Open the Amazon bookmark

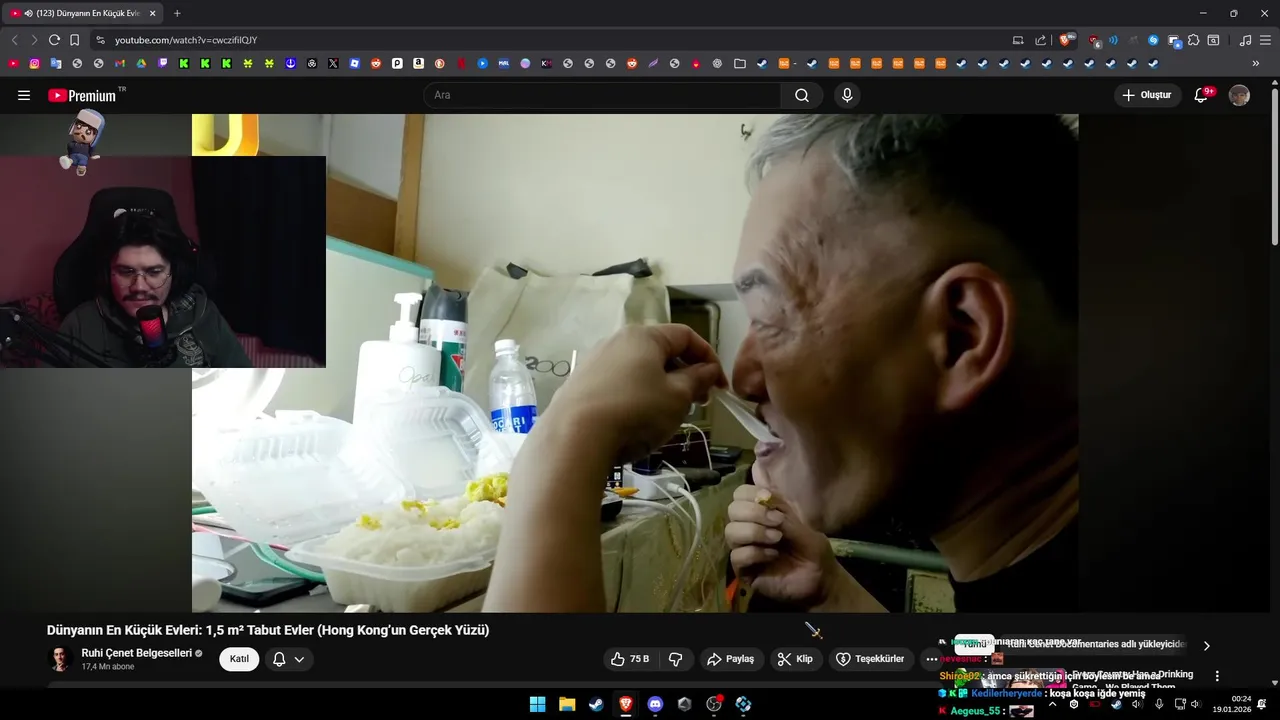pos(418,63)
